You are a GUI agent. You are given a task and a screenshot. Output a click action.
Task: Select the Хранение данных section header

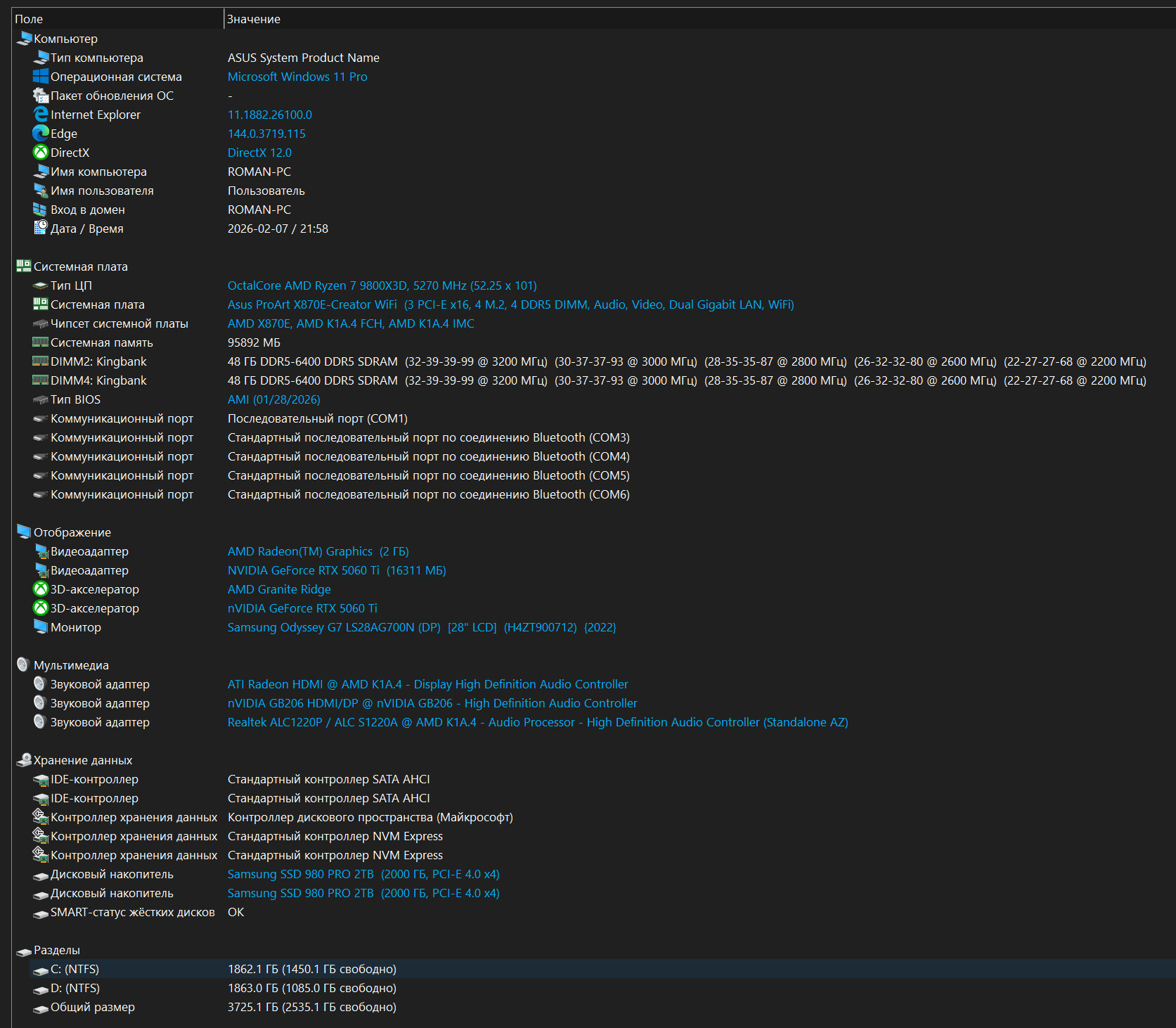pos(82,760)
